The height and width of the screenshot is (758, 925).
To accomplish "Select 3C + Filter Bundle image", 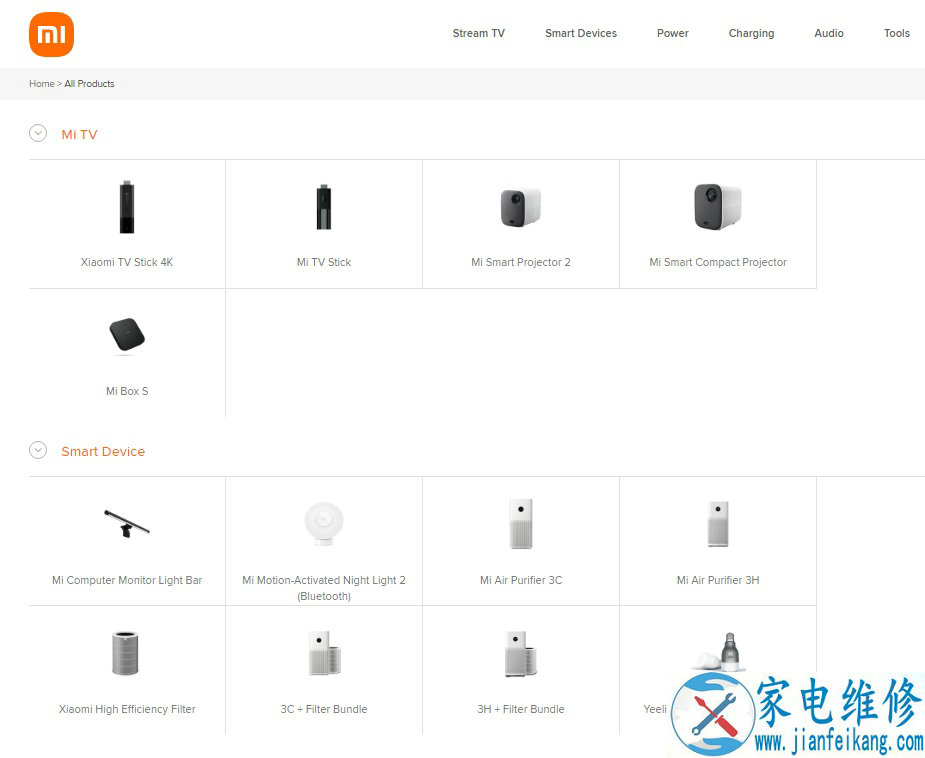I will [x=324, y=653].
